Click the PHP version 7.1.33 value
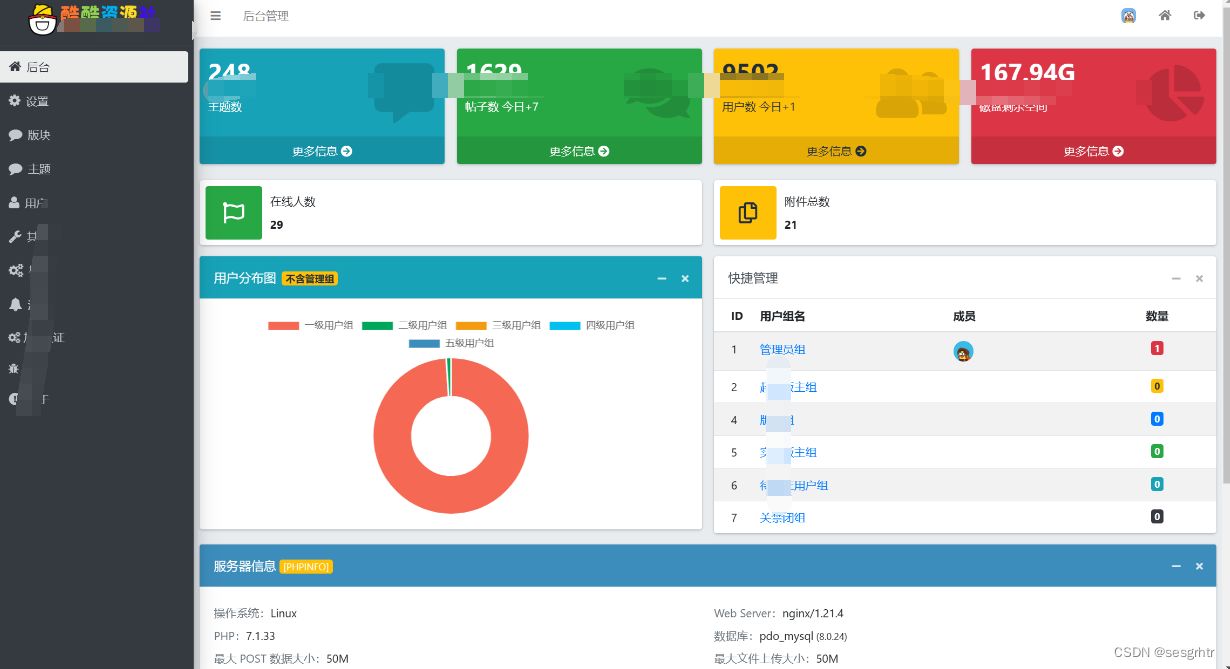 click(260, 636)
